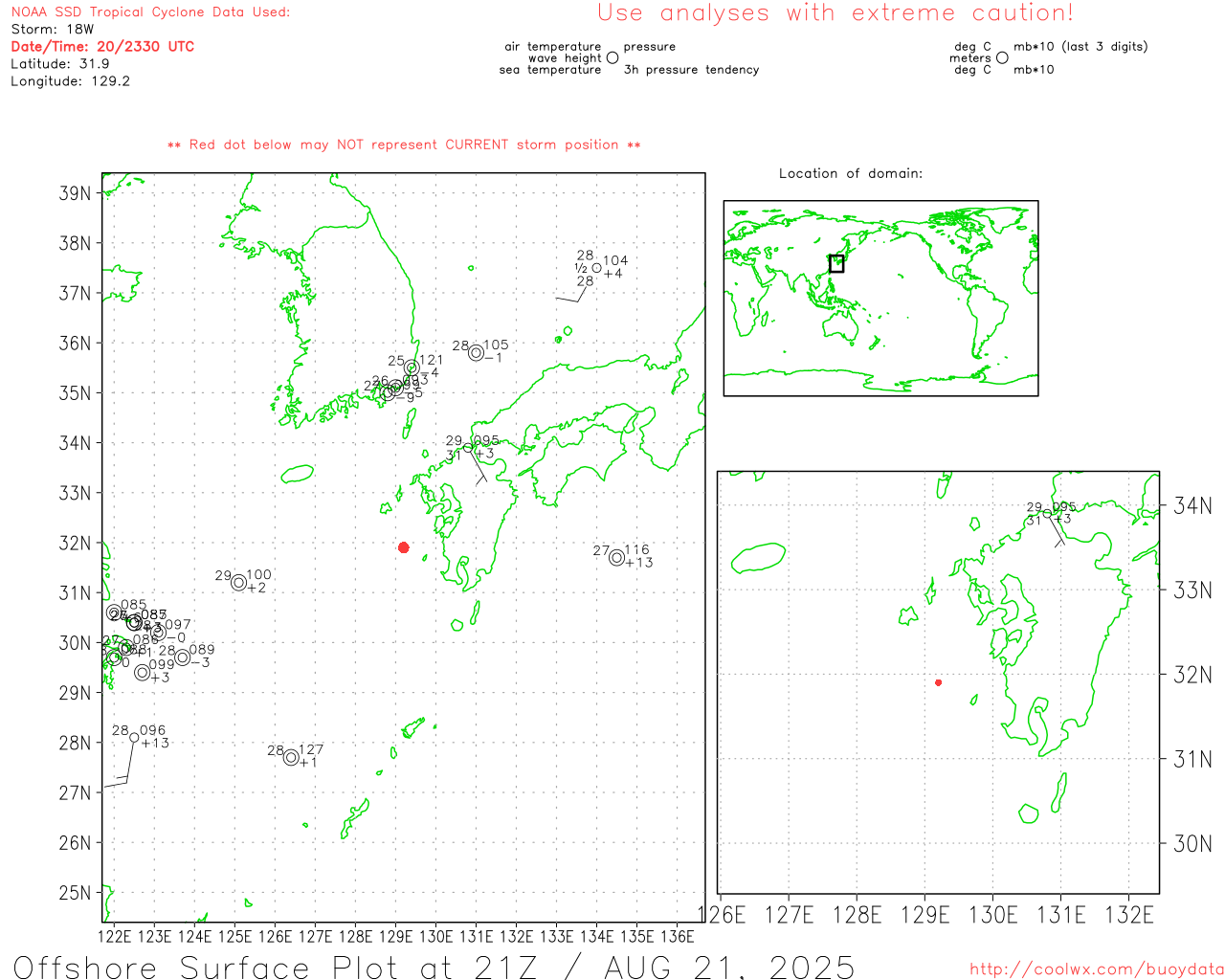The width and height of the screenshot is (1225, 980).
Task: Click the red storm dot in zoomed inset
Action: pyautogui.click(x=938, y=682)
